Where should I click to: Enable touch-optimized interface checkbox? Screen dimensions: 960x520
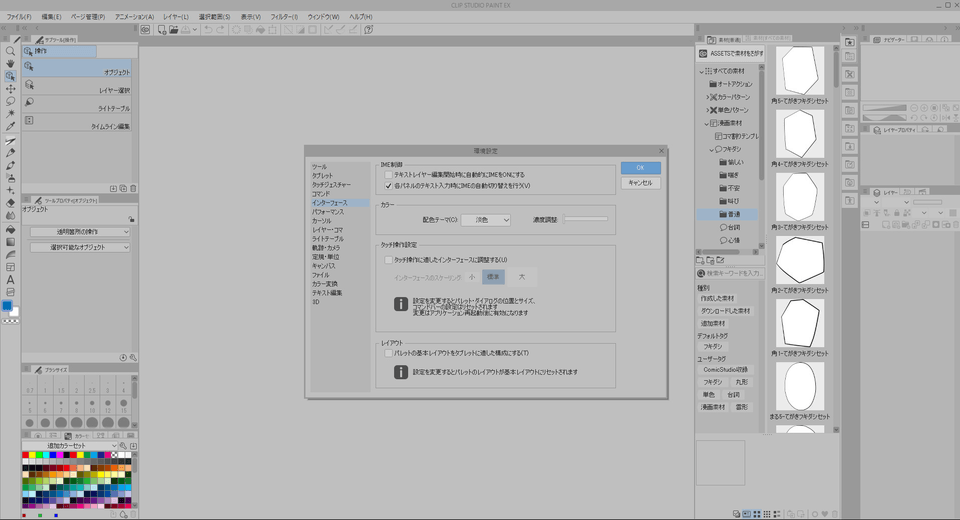click(389, 260)
